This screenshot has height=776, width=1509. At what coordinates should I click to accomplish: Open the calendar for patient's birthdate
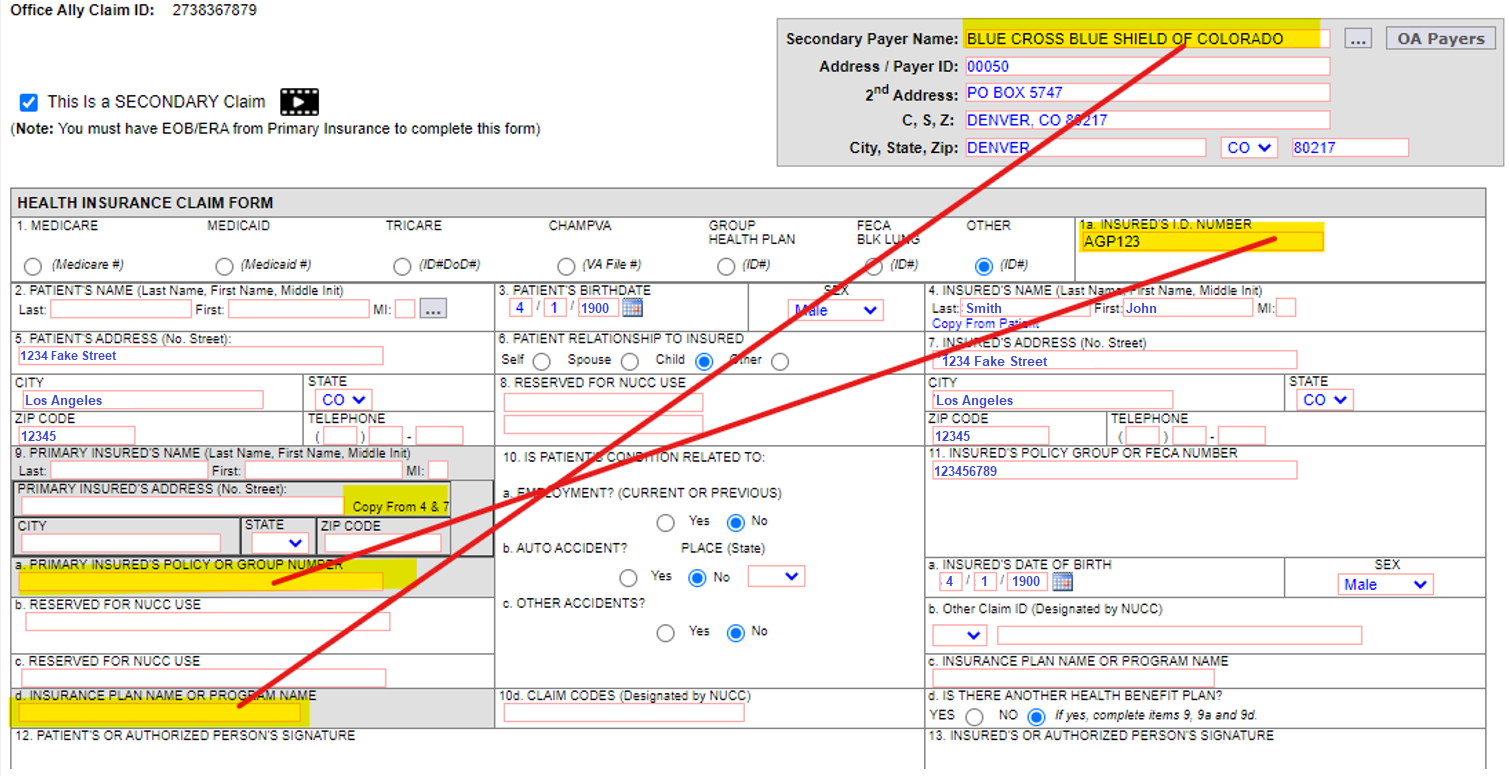pos(632,307)
